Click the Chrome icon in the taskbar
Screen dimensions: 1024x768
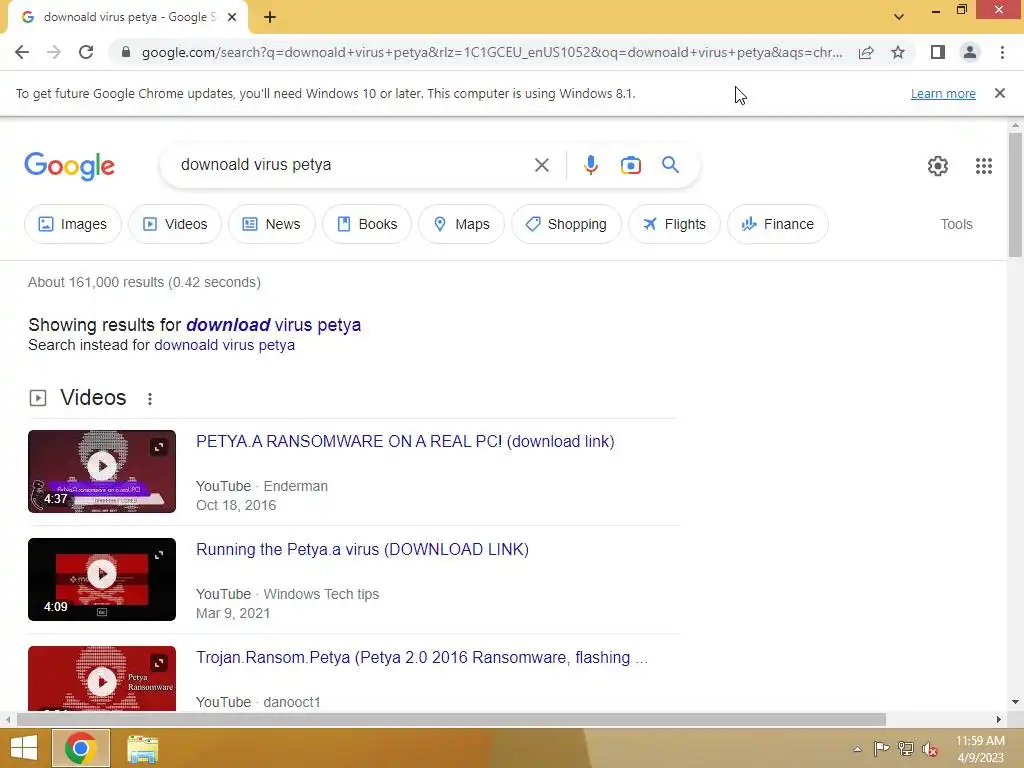[x=80, y=748]
